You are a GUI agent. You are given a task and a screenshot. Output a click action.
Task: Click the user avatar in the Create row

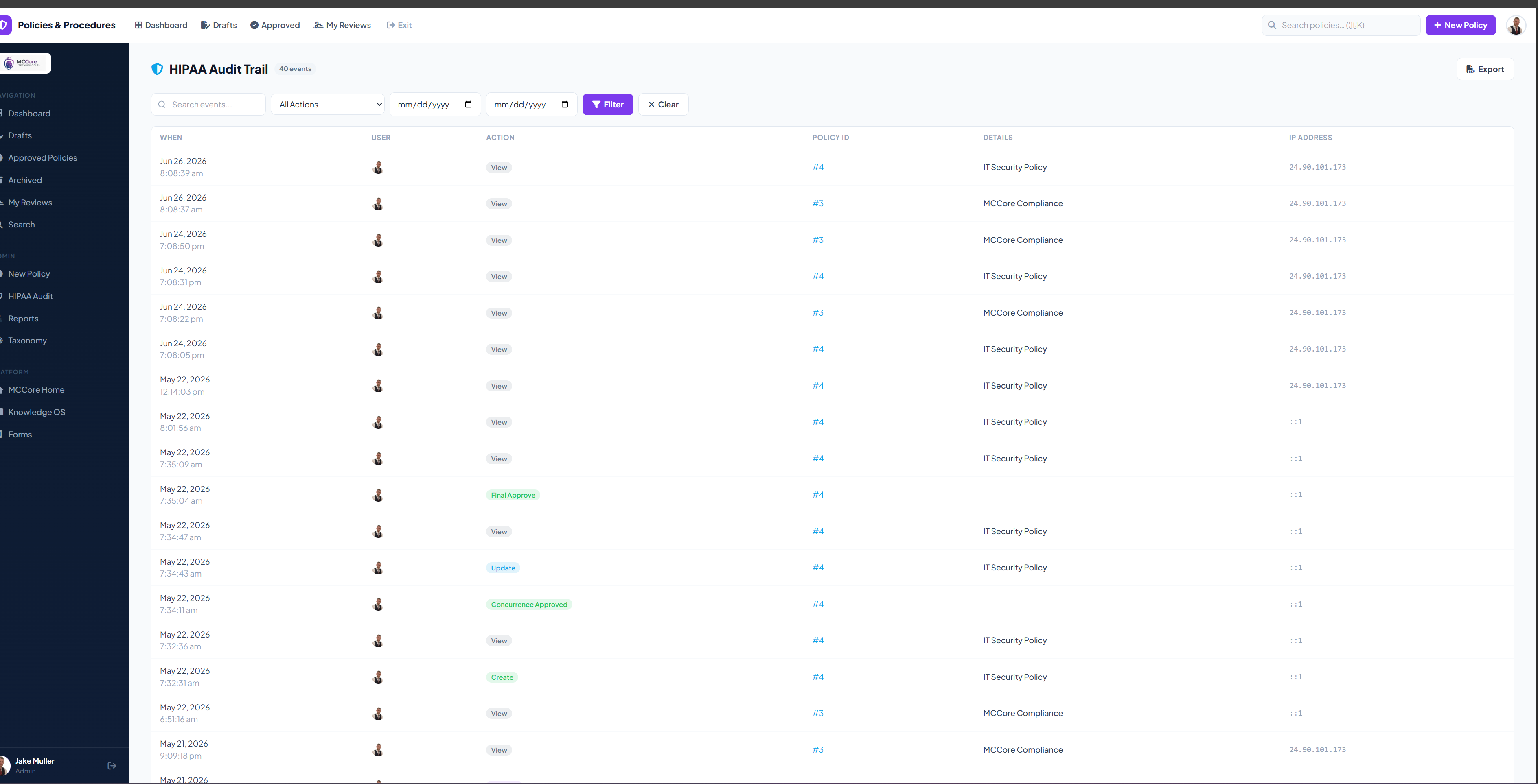coord(377,677)
